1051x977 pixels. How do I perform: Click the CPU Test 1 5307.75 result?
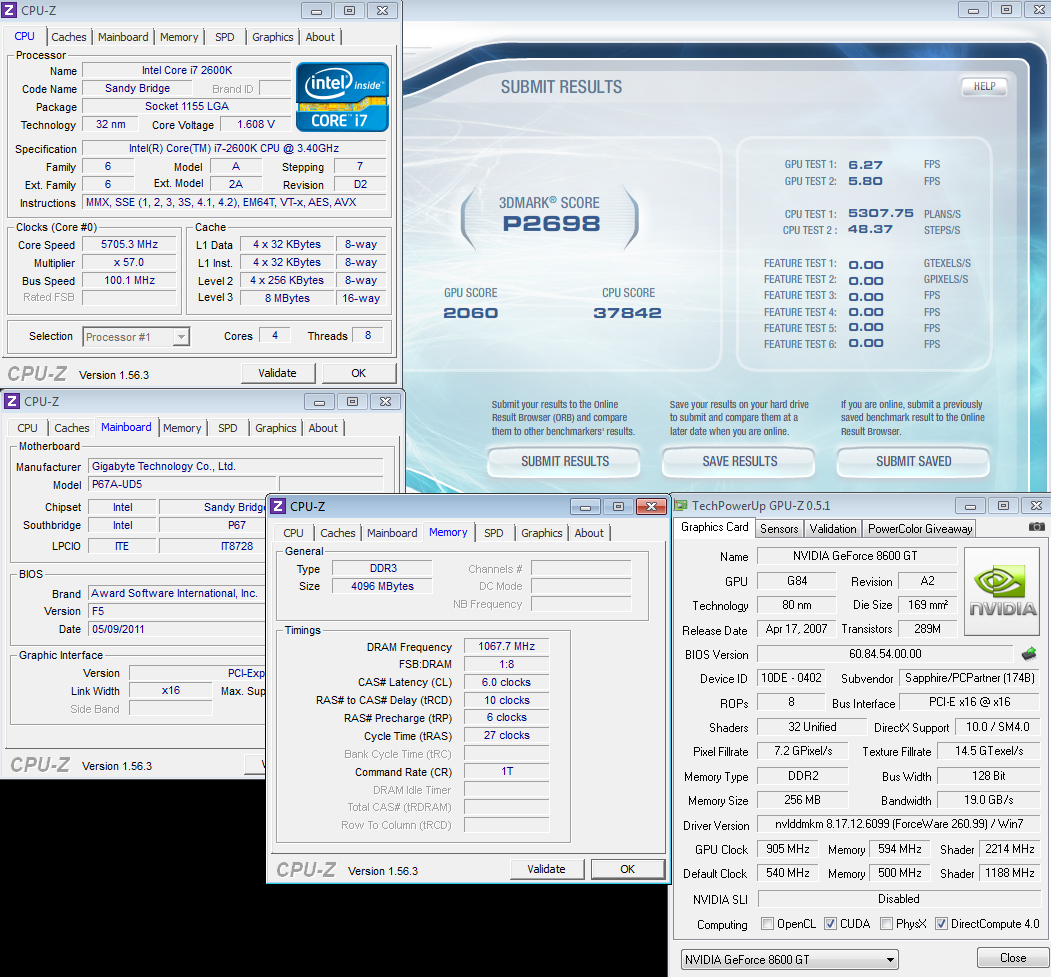pos(881,213)
